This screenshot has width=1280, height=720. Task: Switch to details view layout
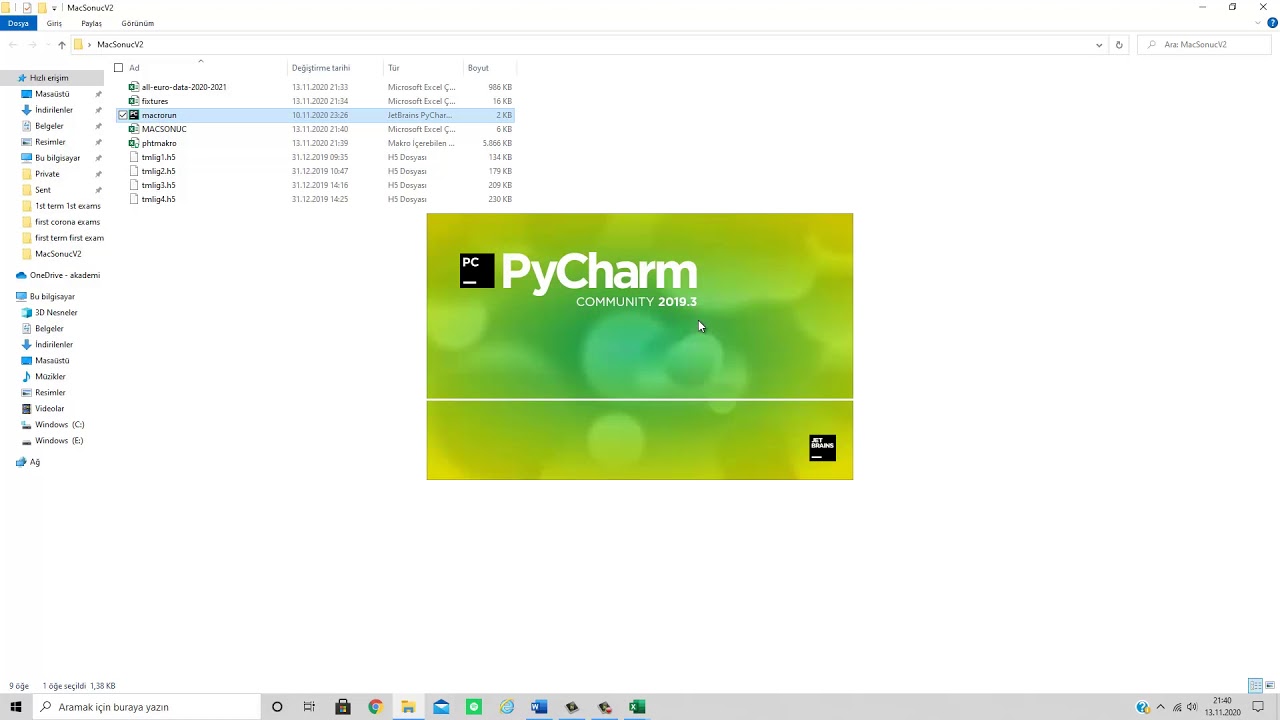(1255, 686)
